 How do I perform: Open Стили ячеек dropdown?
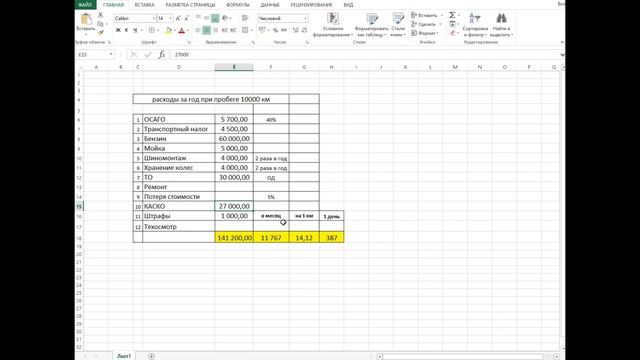pos(398,25)
